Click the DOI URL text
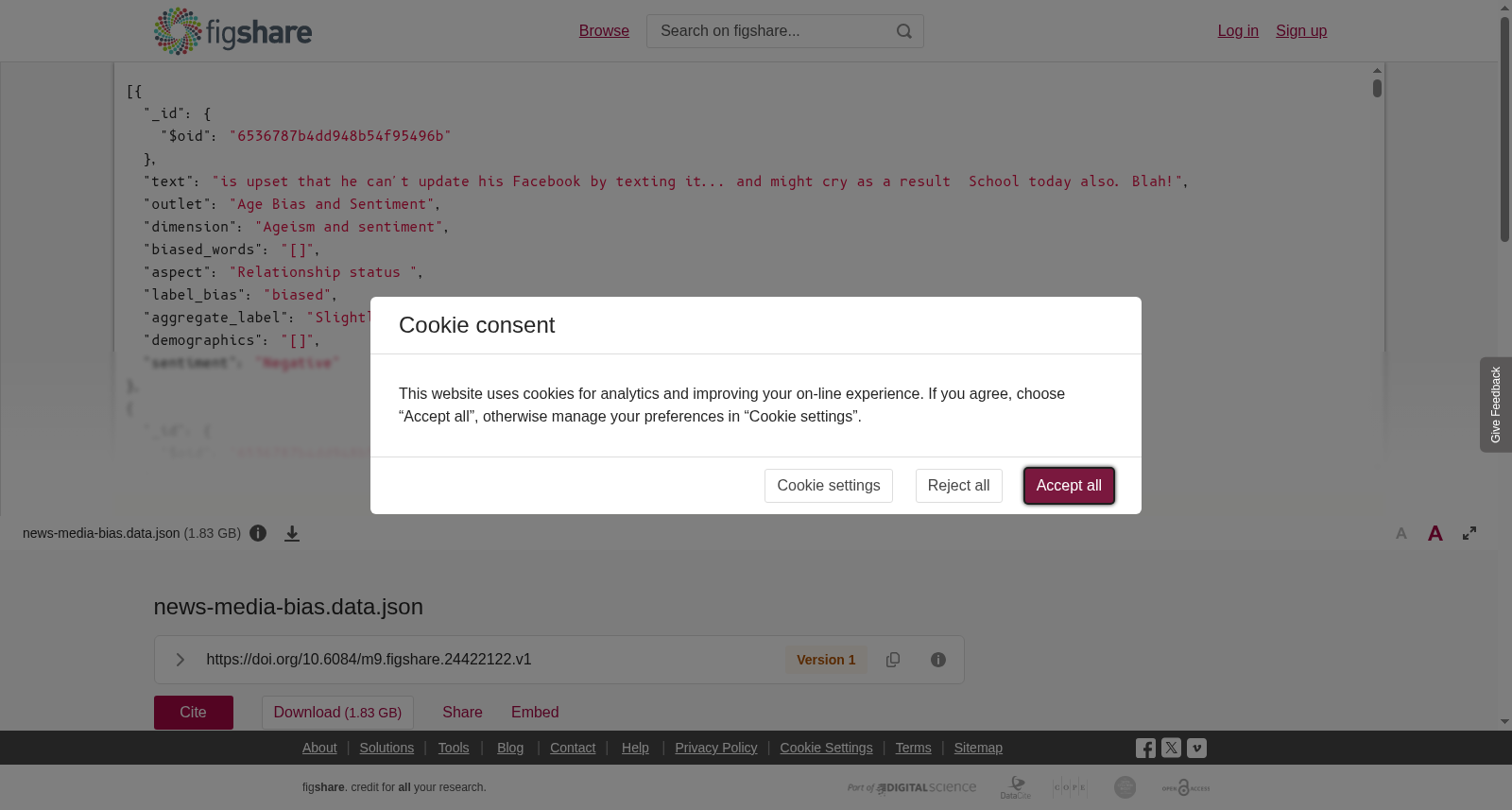The image size is (1512, 810). pos(369,660)
